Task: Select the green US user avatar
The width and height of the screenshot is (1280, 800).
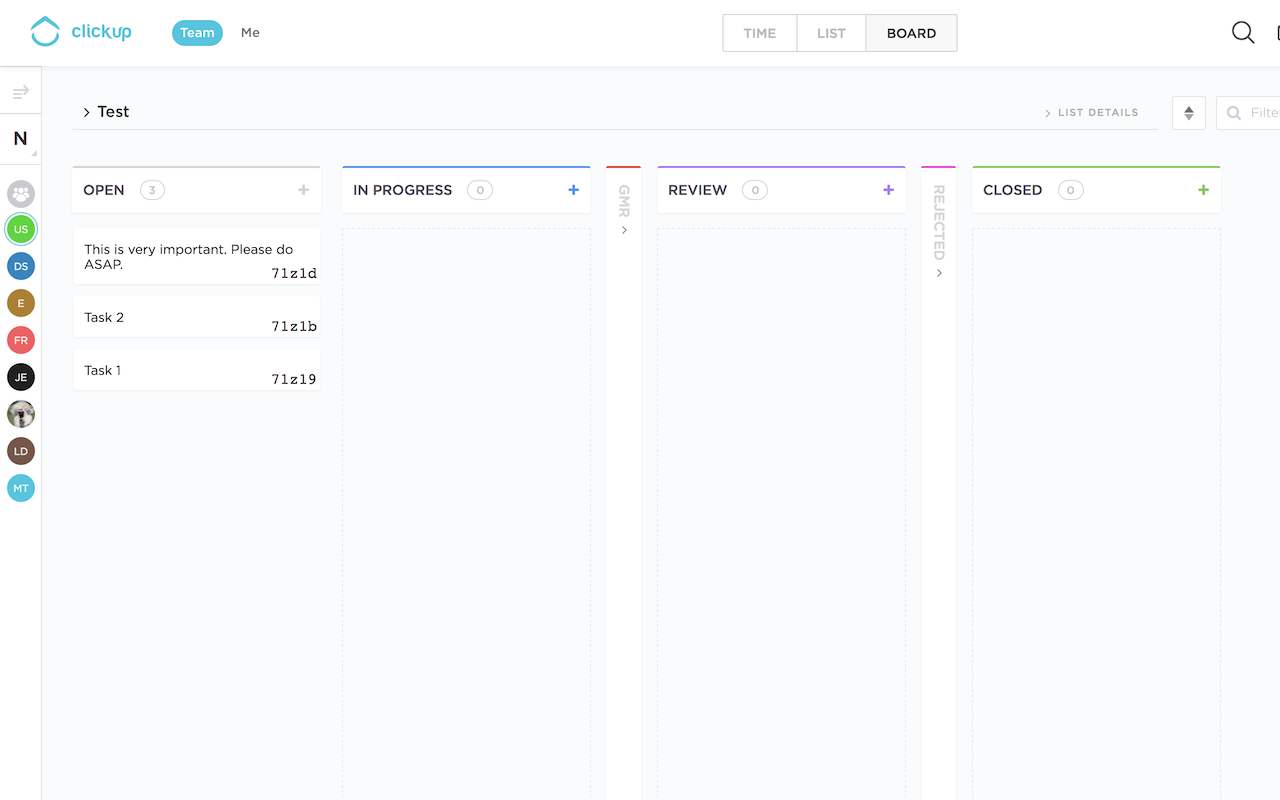Action: pos(21,229)
